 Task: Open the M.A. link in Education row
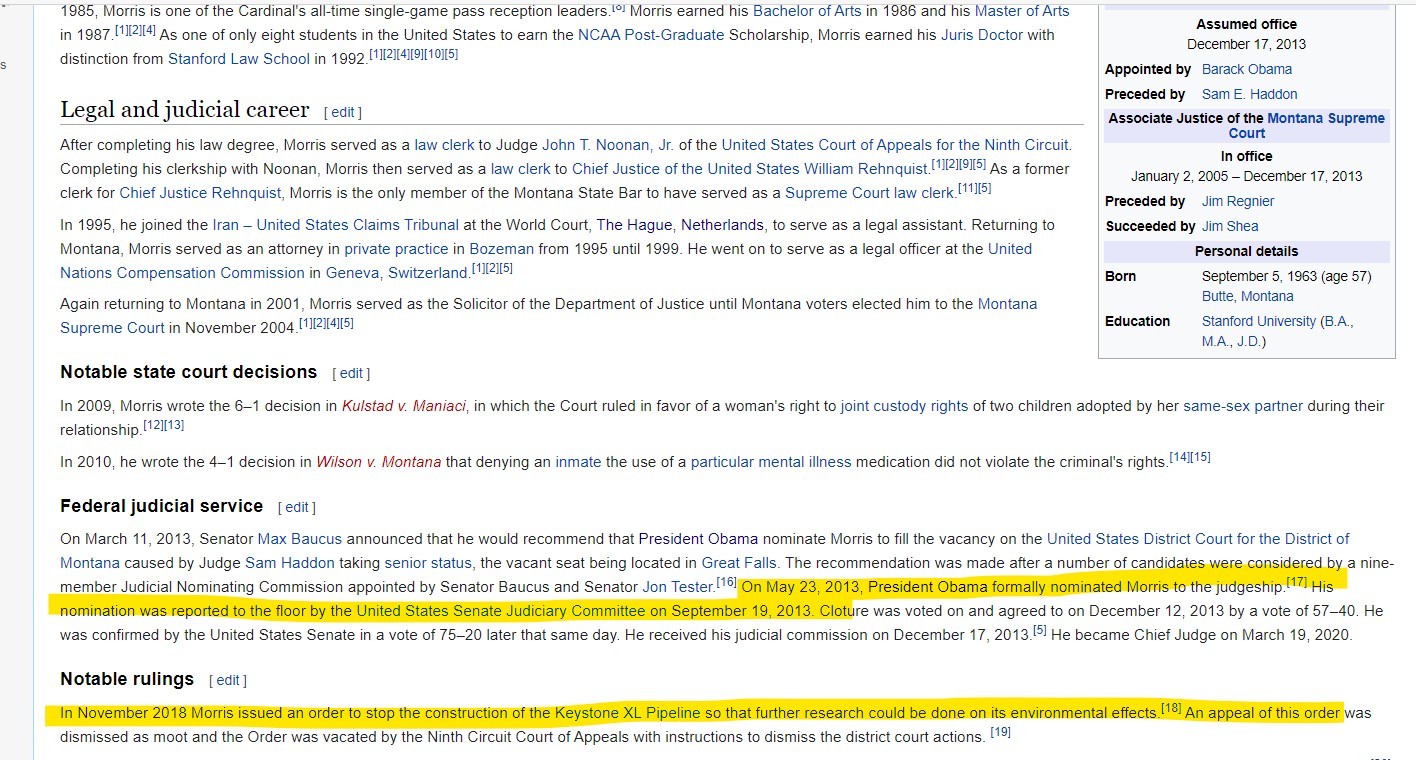(1216, 341)
